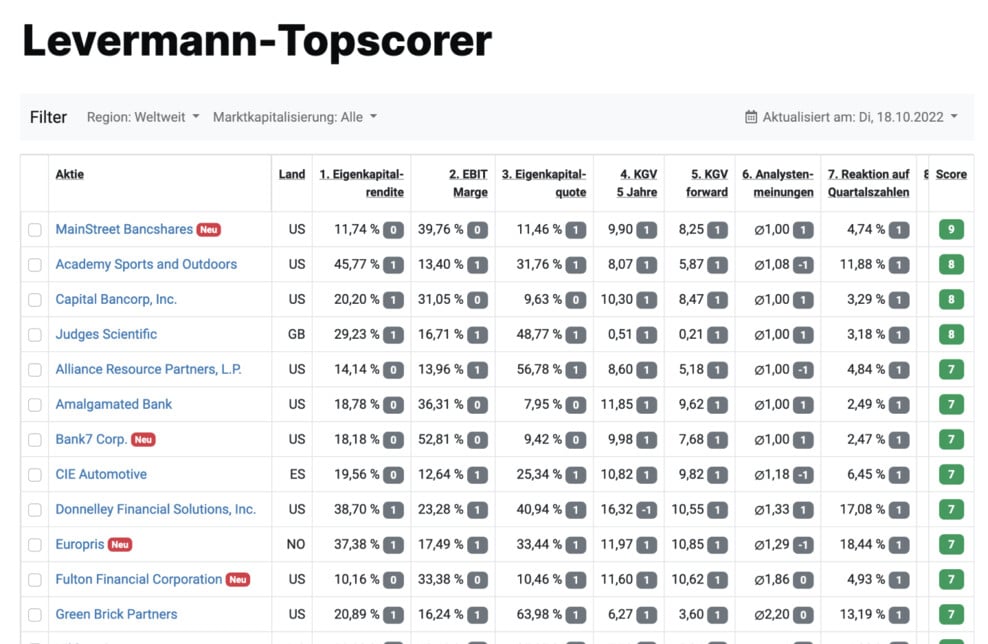
Task: Tick the Donnelley Financial Solutions checkbox
Action: [35, 510]
